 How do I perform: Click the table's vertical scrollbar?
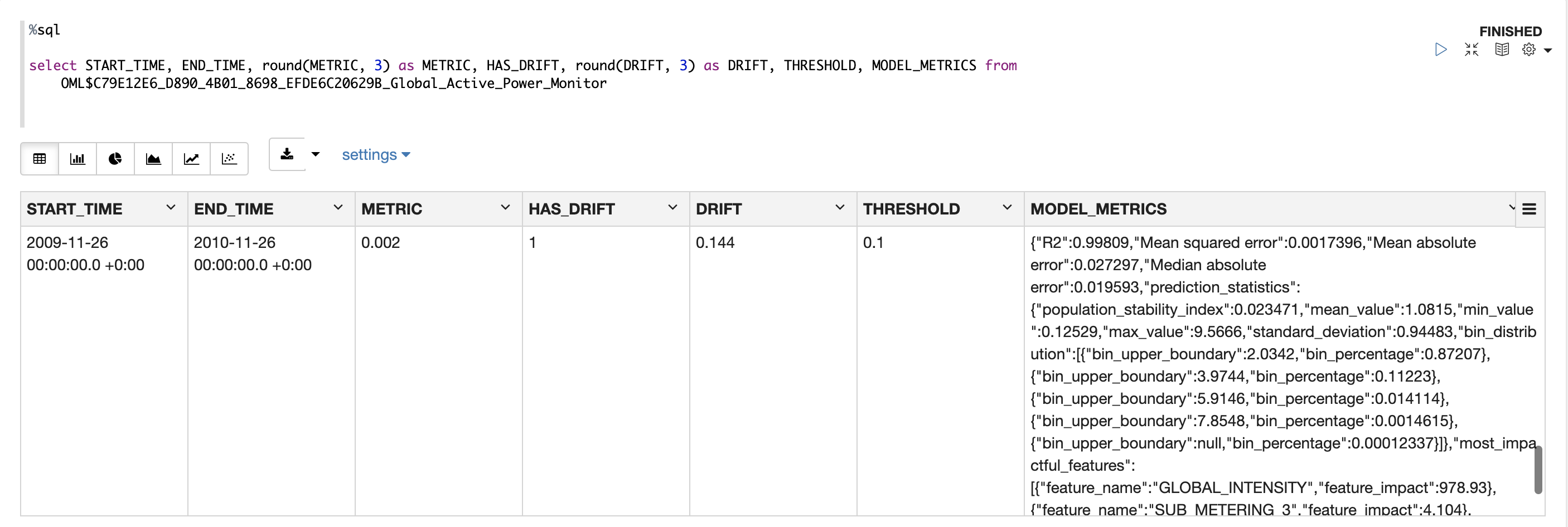(1537, 469)
